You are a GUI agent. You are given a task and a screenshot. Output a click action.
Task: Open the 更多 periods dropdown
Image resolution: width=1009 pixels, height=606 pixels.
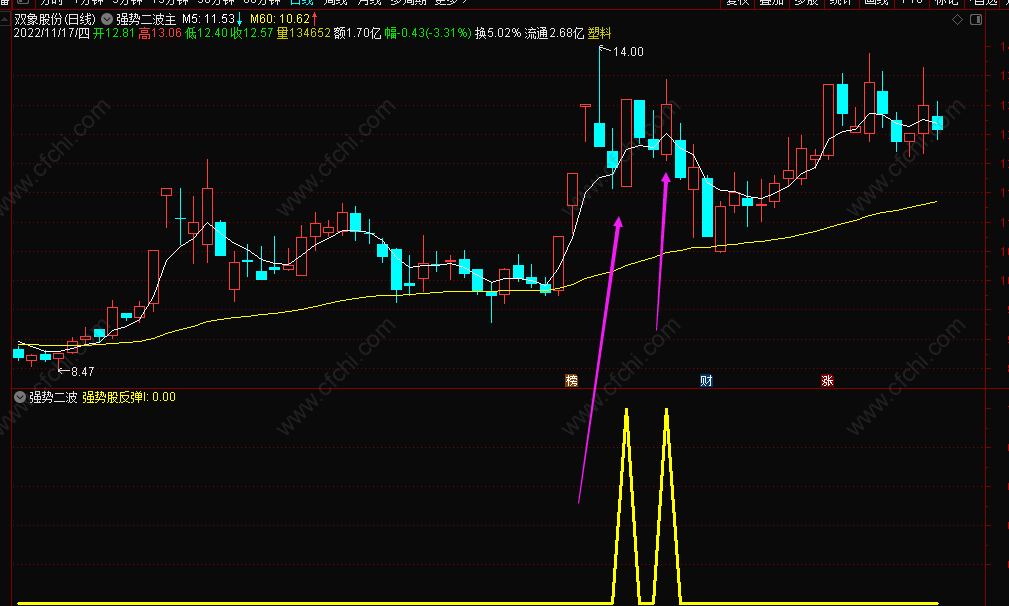pyautogui.click(x=450, y=2)
